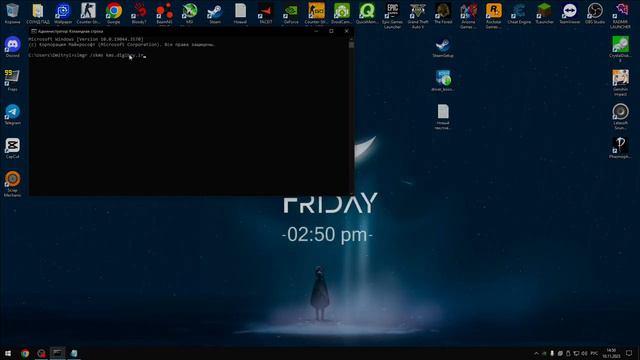The width and height of the screenshot is (640, 360).
Task: Open the Cheat Engine shortcut
Action: pos(519,13)
